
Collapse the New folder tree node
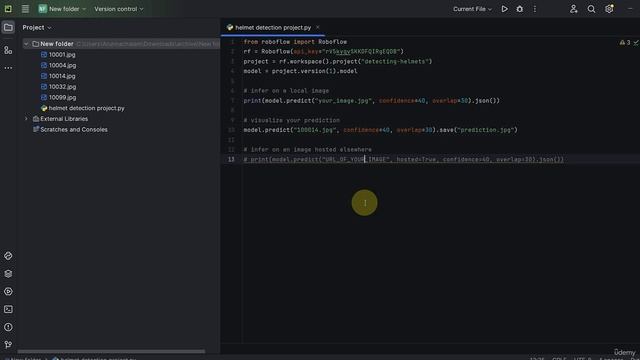point(26,44)
